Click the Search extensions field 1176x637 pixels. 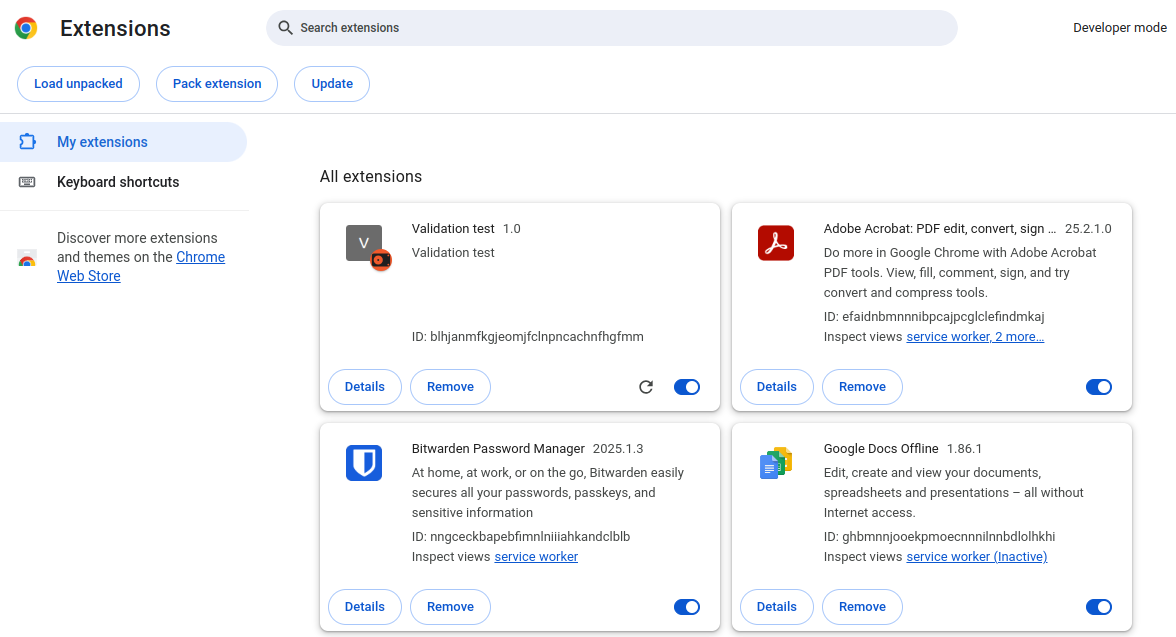610,28
